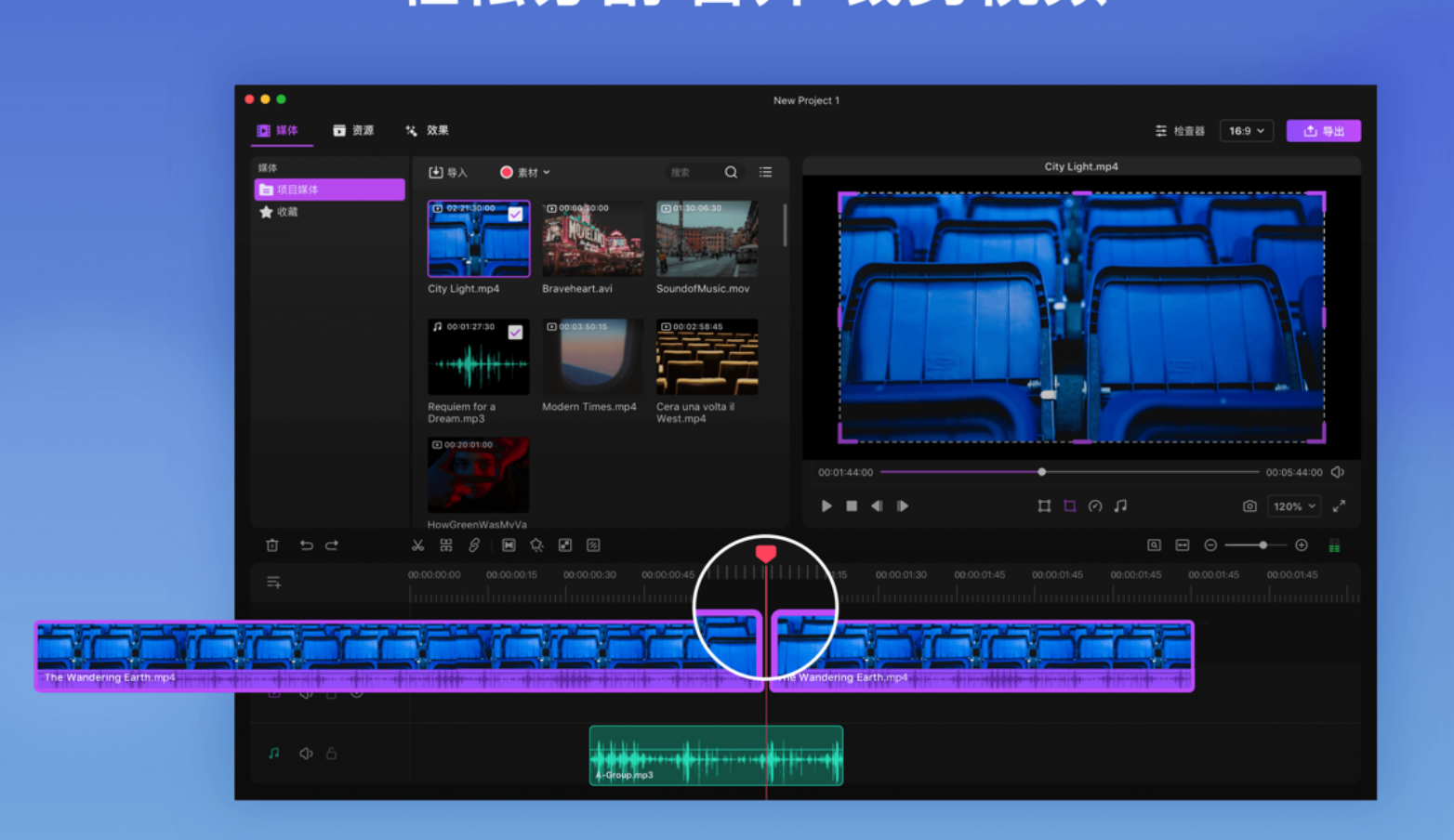Click the purple 导出 export button

1323,131
